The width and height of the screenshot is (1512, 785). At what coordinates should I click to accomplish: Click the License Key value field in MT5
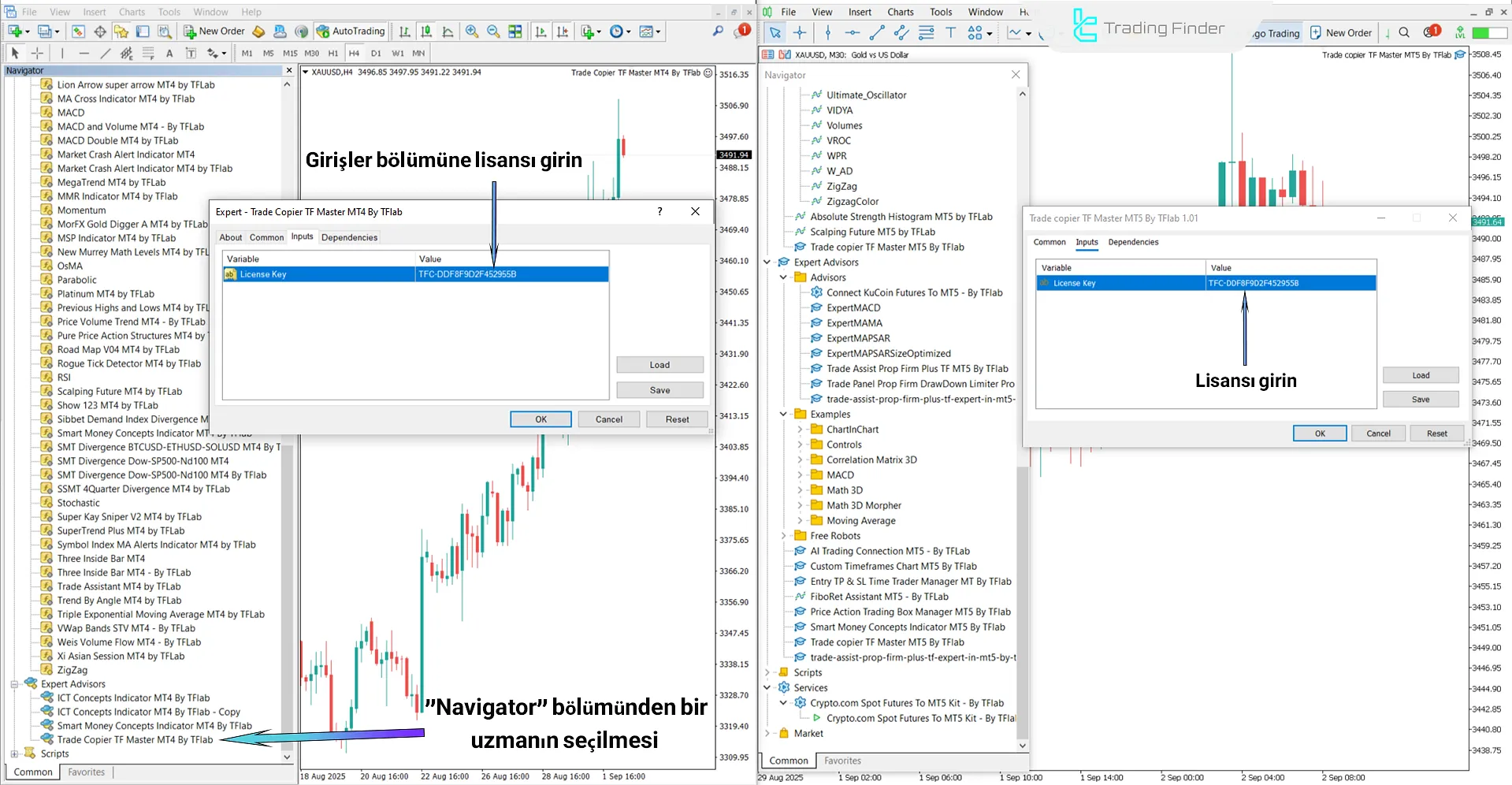(x=1291, y=283)
